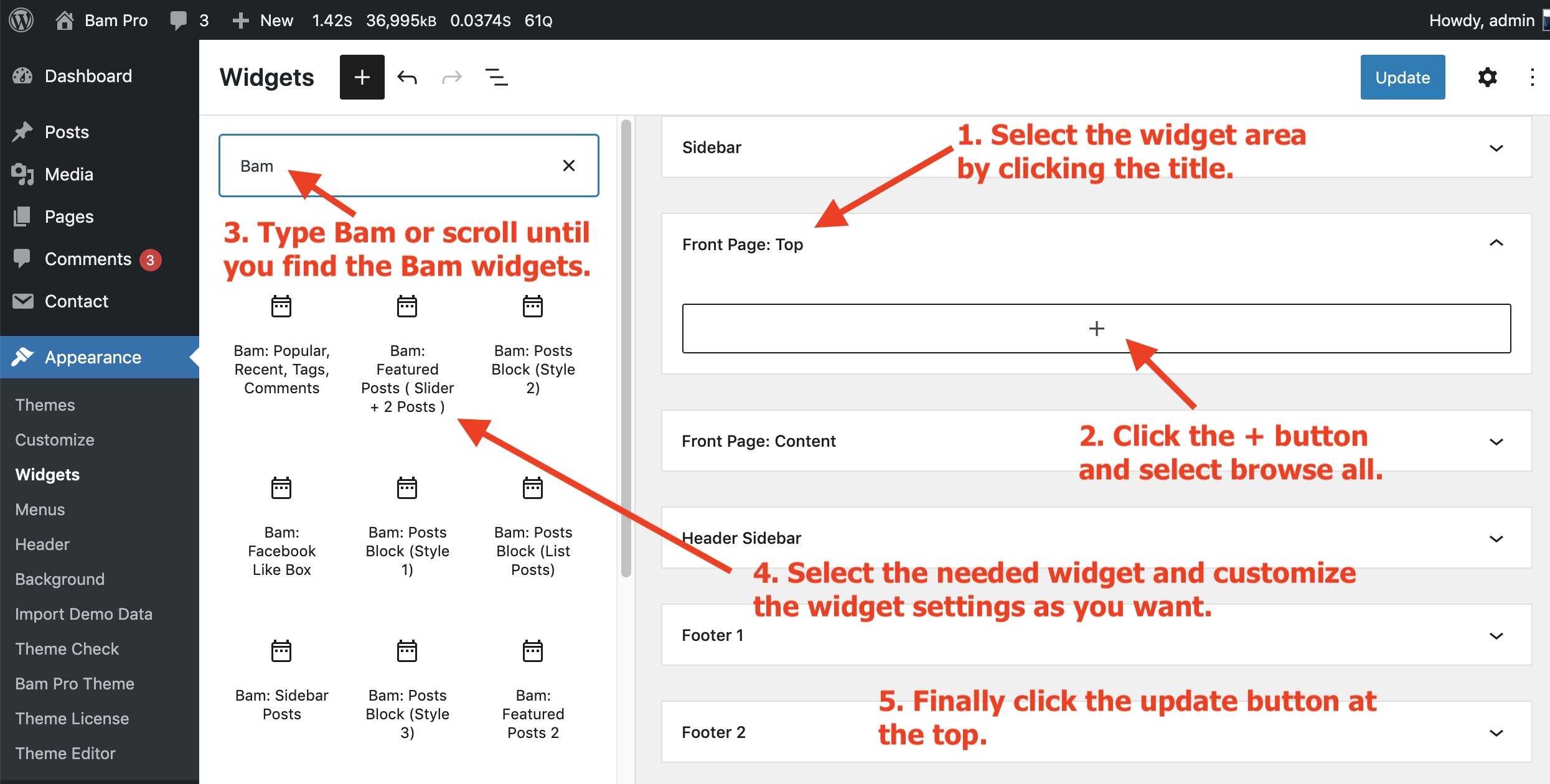Toggle the block inserter plus button
The height and width of the screenshot is (784, 1550).
pos(362,77)
